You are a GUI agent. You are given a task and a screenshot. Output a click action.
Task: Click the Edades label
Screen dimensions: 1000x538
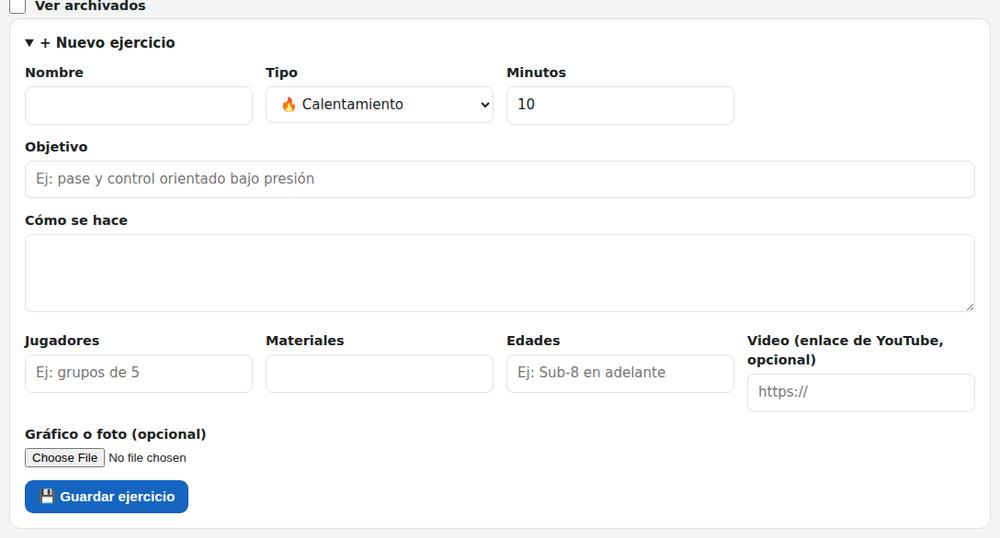533,340
